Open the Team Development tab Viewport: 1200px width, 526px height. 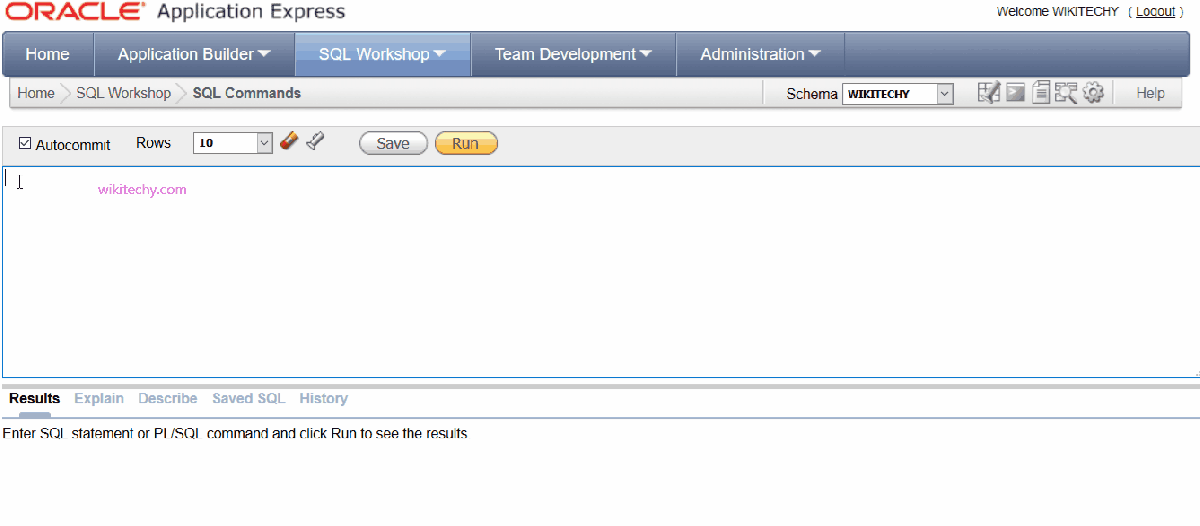click(573, 54)
